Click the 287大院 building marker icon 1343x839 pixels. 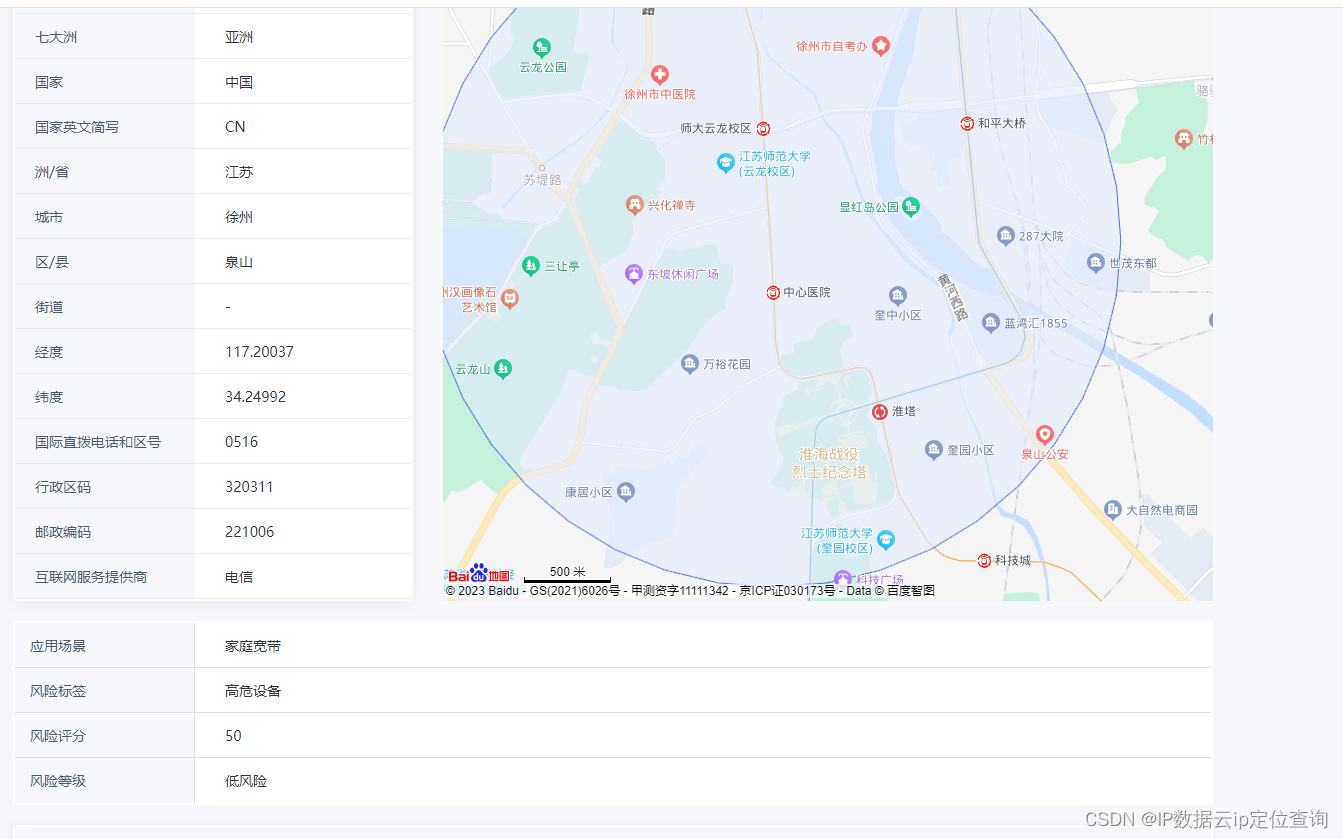pos(1006,235)
